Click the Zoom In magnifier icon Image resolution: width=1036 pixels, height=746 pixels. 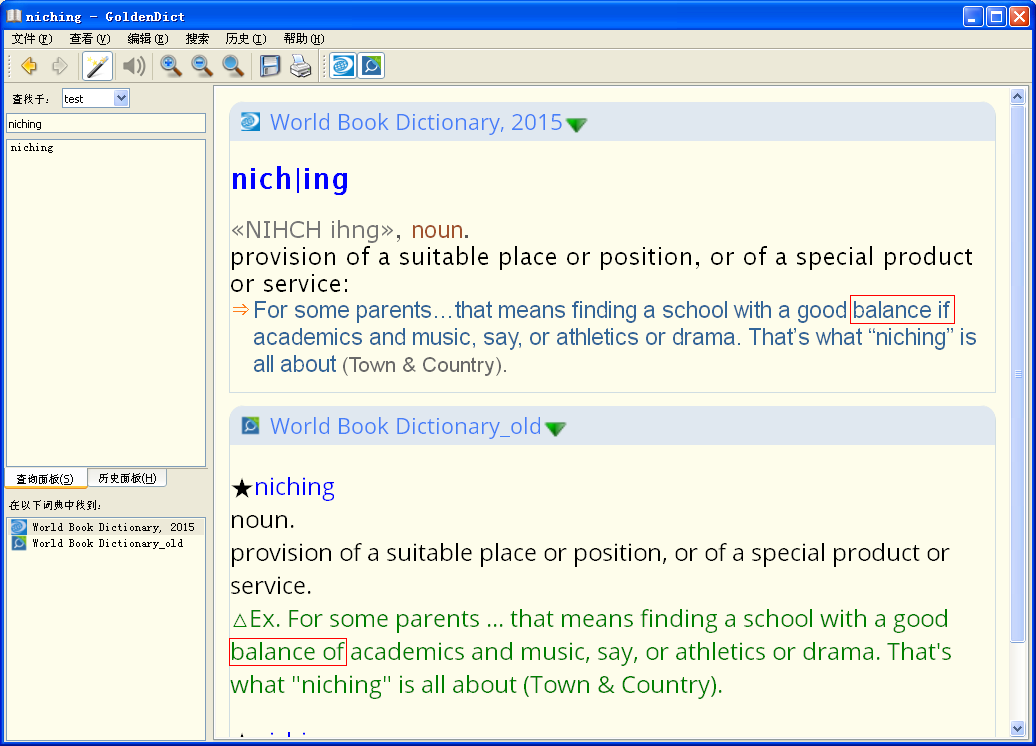(171, 66)
